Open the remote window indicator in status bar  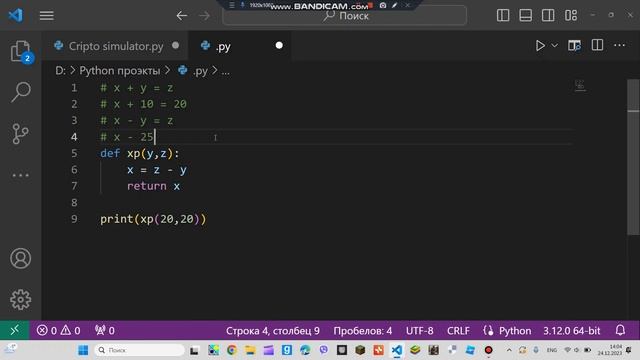click(x=14, y=330)
